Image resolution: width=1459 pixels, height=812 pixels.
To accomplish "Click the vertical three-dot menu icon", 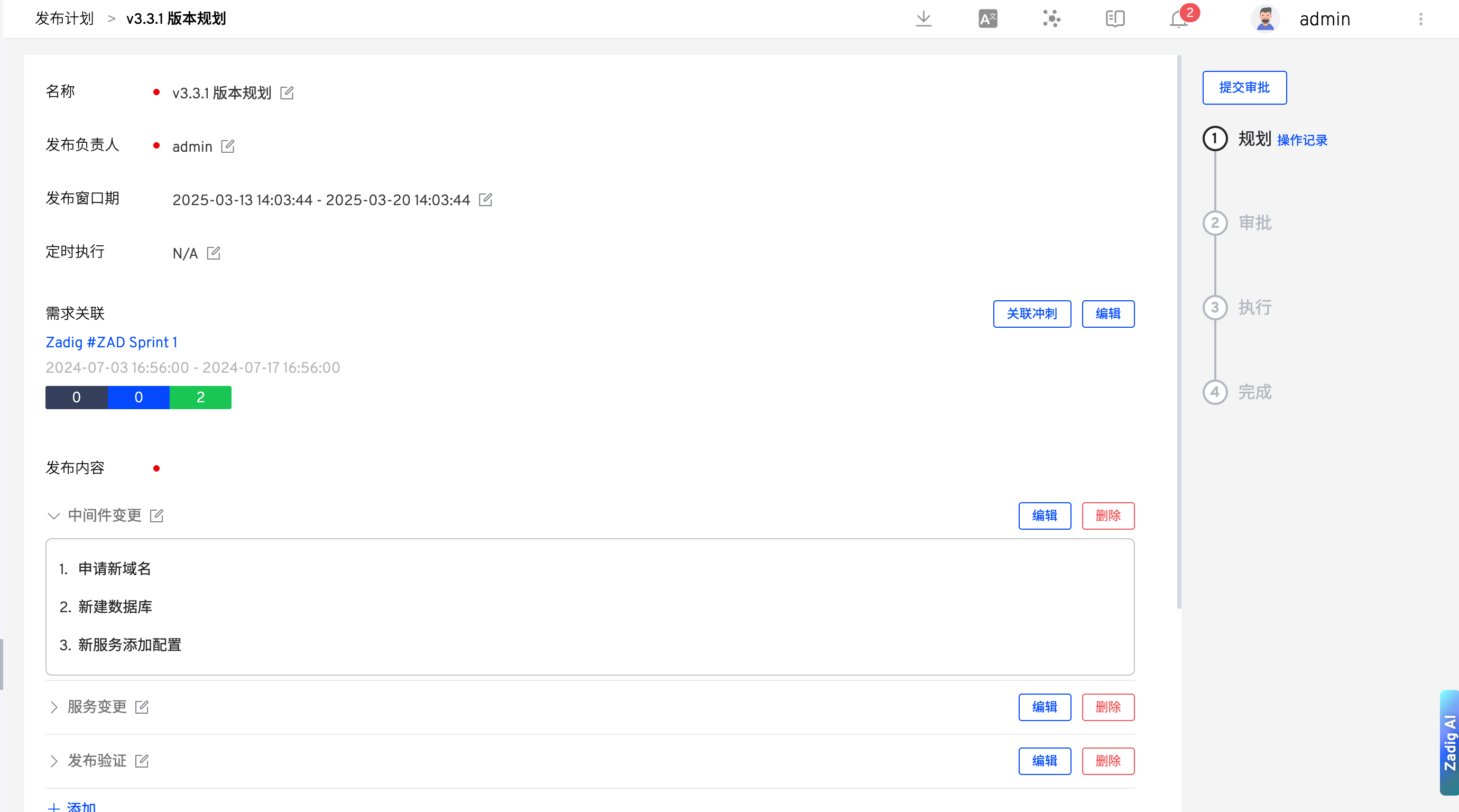I will [x=1420, y=19].
